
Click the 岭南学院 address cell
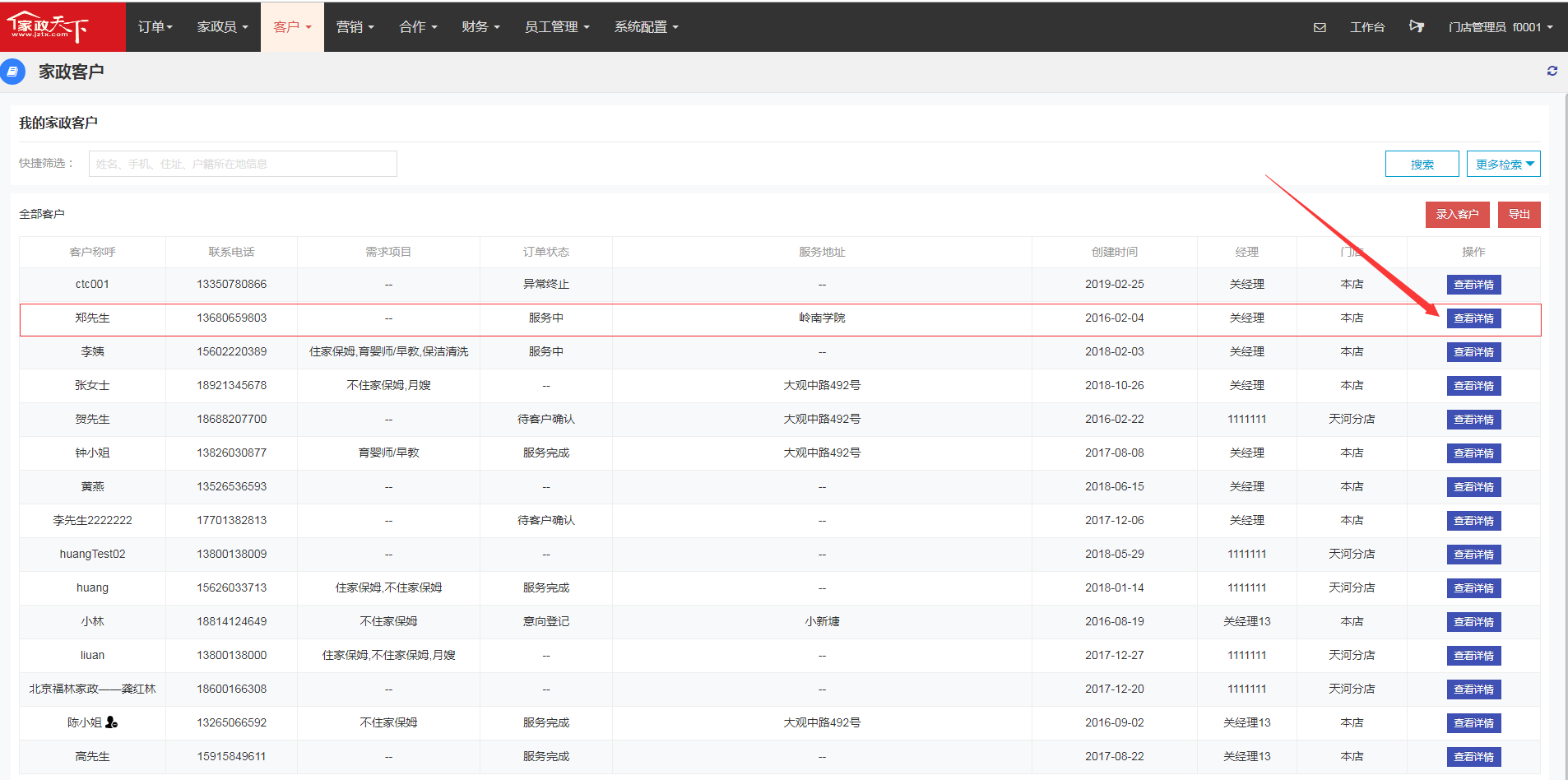[x=822, y=318]
